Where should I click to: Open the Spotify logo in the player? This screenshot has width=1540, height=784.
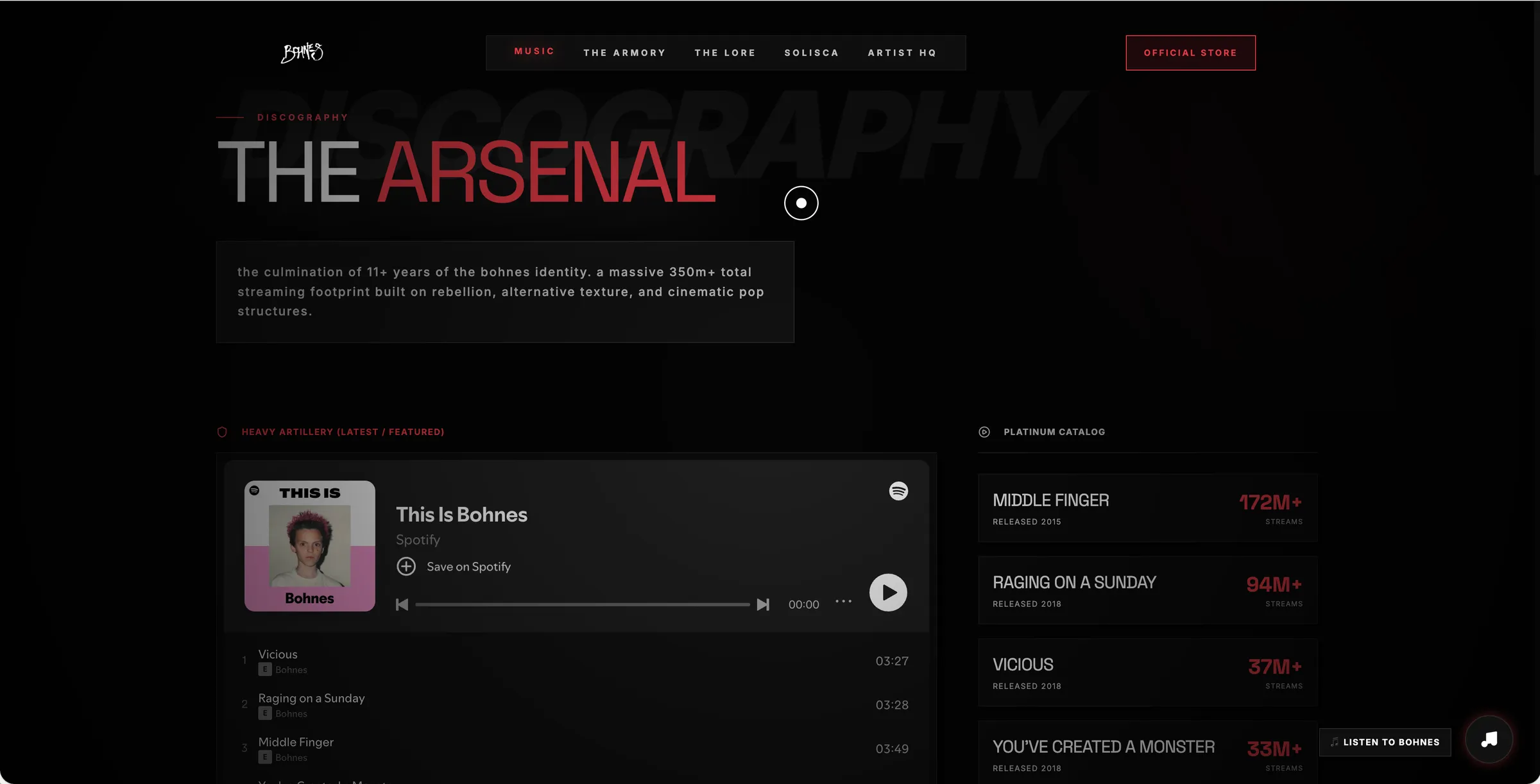(x=898, y=491)
